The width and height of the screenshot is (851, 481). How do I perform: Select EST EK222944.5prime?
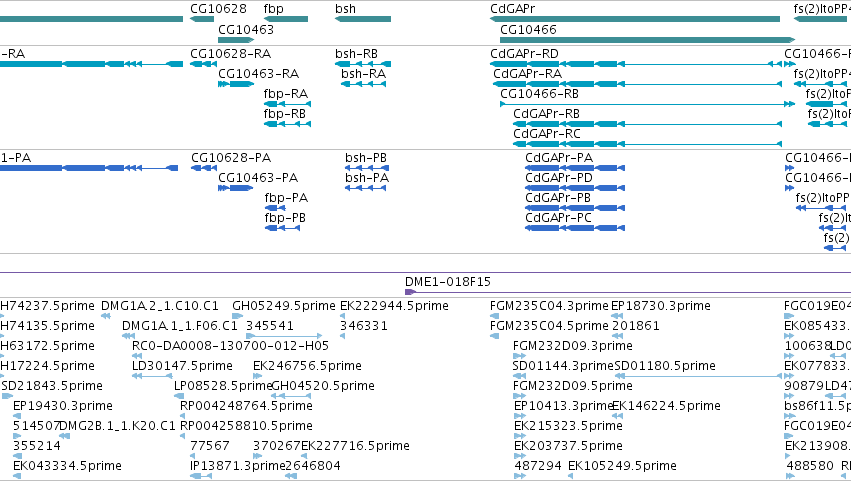pos(395,306)
